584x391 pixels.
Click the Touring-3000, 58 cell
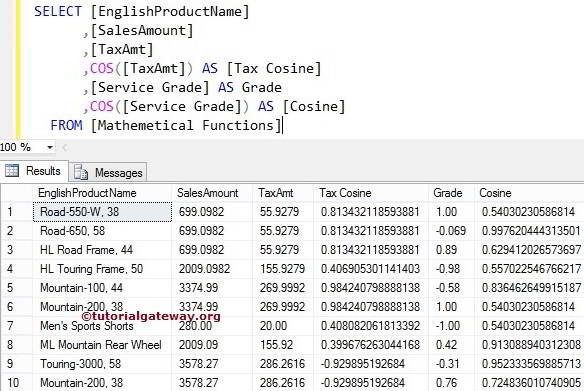pyautogui.click(x=102, y=364)
